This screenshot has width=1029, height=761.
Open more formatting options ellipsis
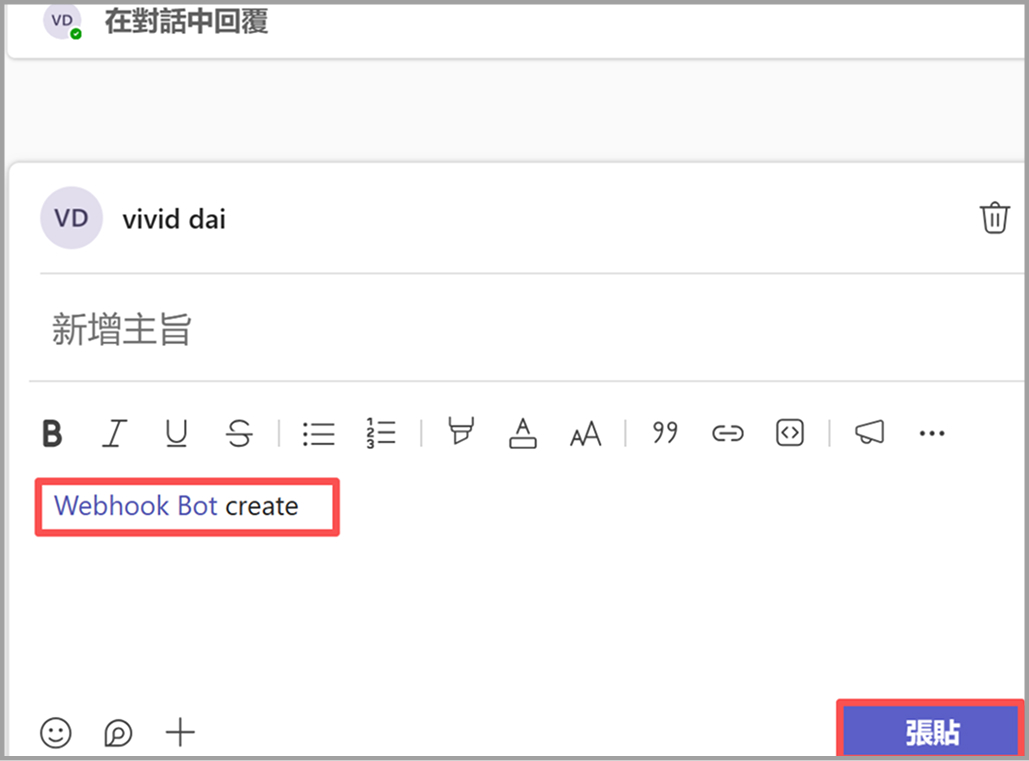click(931, 433)
